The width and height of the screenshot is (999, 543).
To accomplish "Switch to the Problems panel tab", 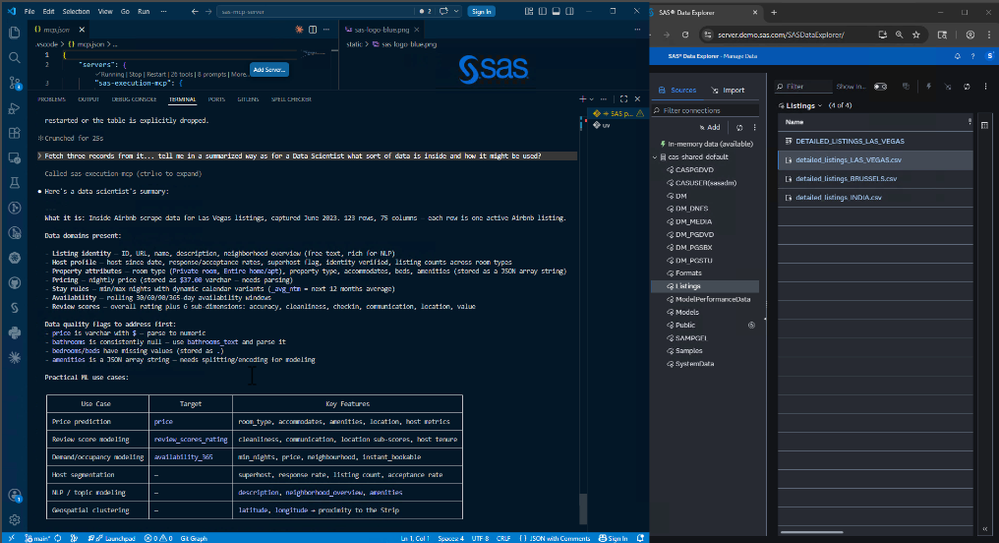I will click(x=52, y=99).
